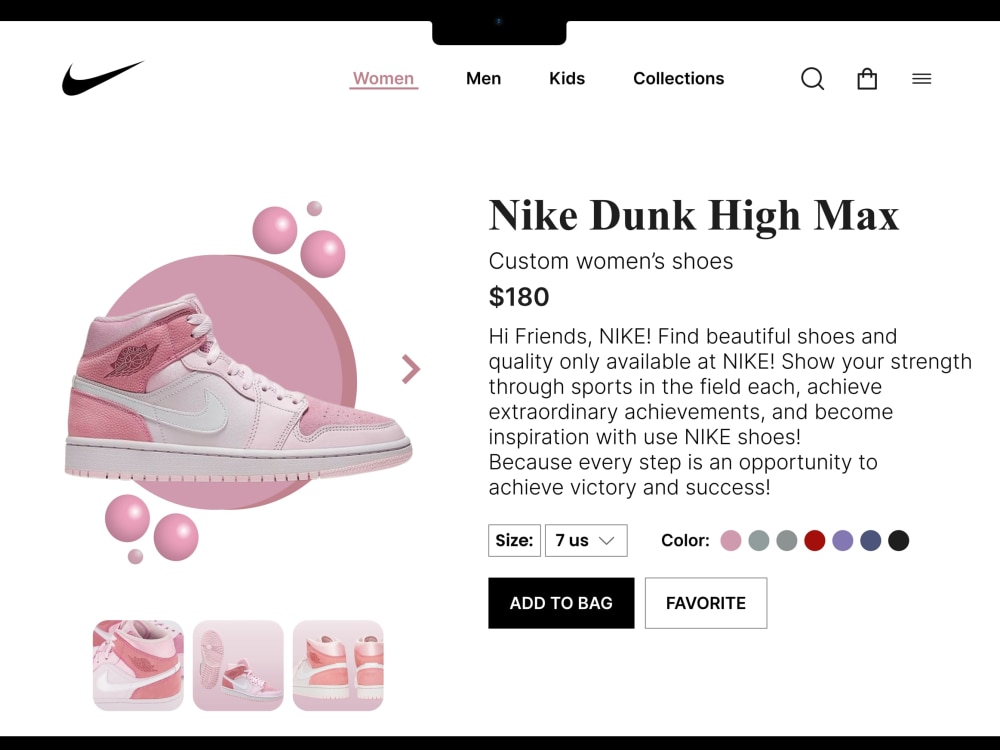Open the search magnifier icon
The width and height of the screenshot is (1000, 750).
812,79
